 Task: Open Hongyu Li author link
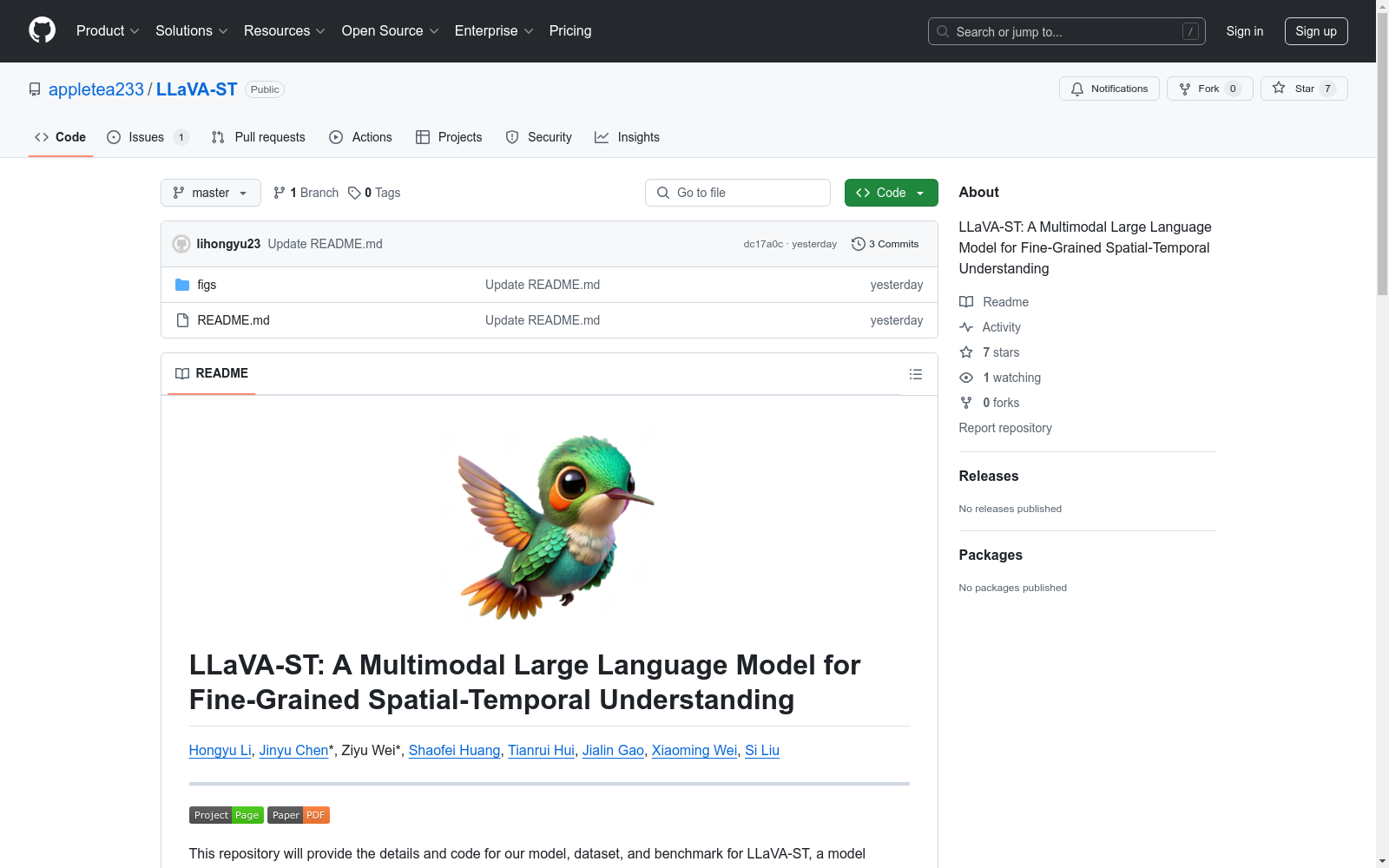(x=221, y=750)
